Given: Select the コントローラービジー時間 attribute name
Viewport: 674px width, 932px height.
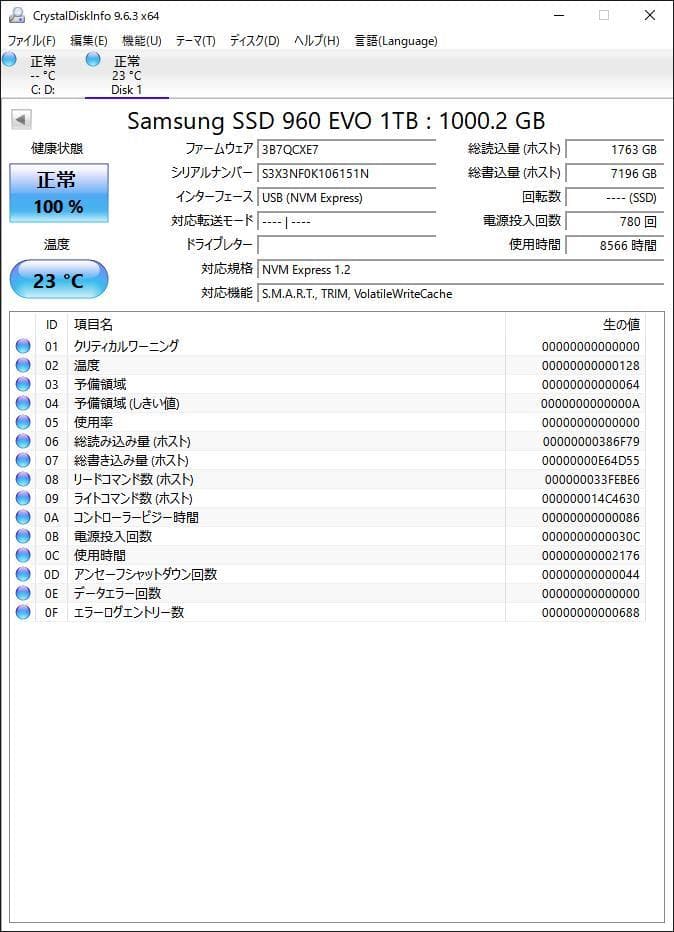Looking at the screenshot, I should click(x=136, y=517).
